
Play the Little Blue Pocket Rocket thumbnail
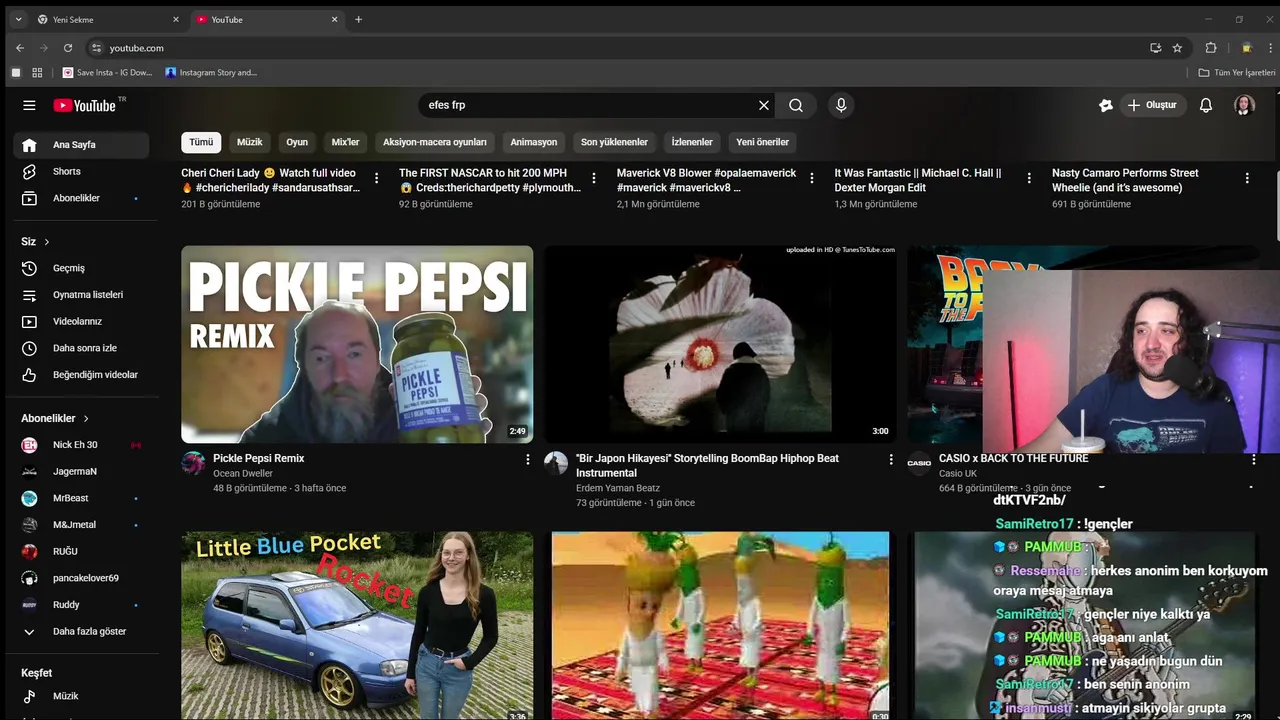(357, 626)
